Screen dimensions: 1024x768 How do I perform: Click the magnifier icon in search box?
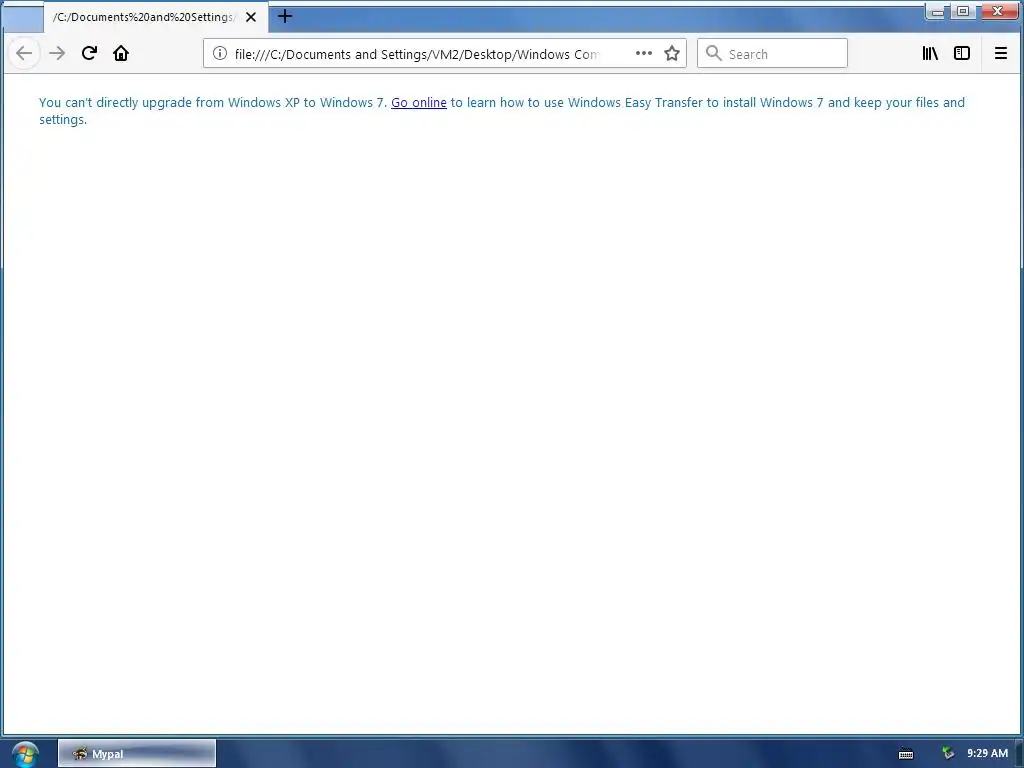click(714, 54)
